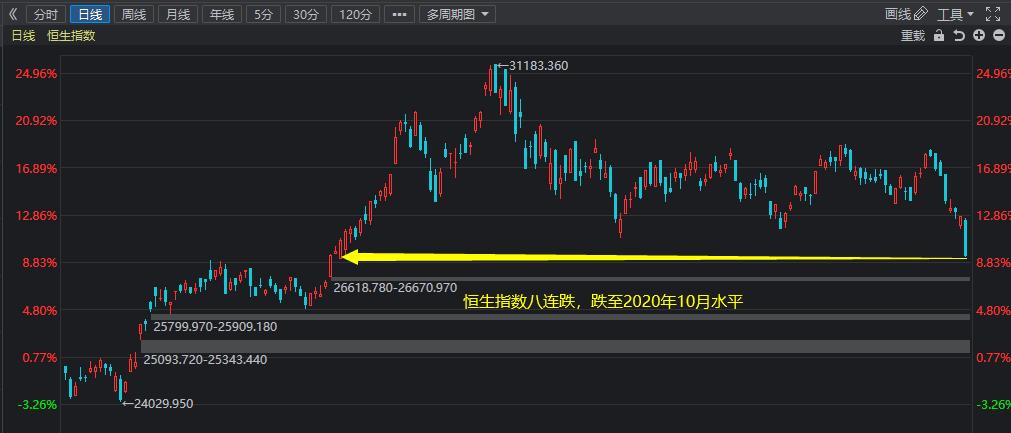Switch to the 分时 intraday view
Viewport: 1011px width, 433px height.
pyautogui.click(x=46, y=14)
